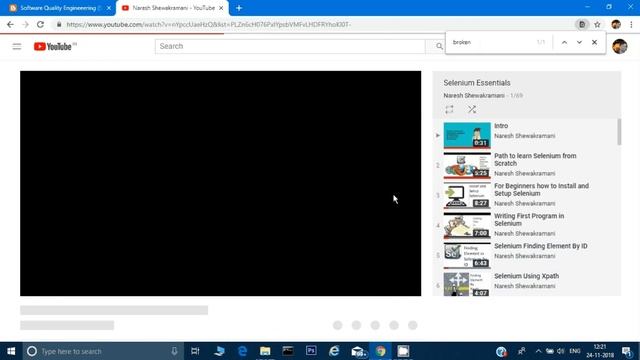
Task: Click the Chrome icon in the taskbar
Action: pos(380,351)
